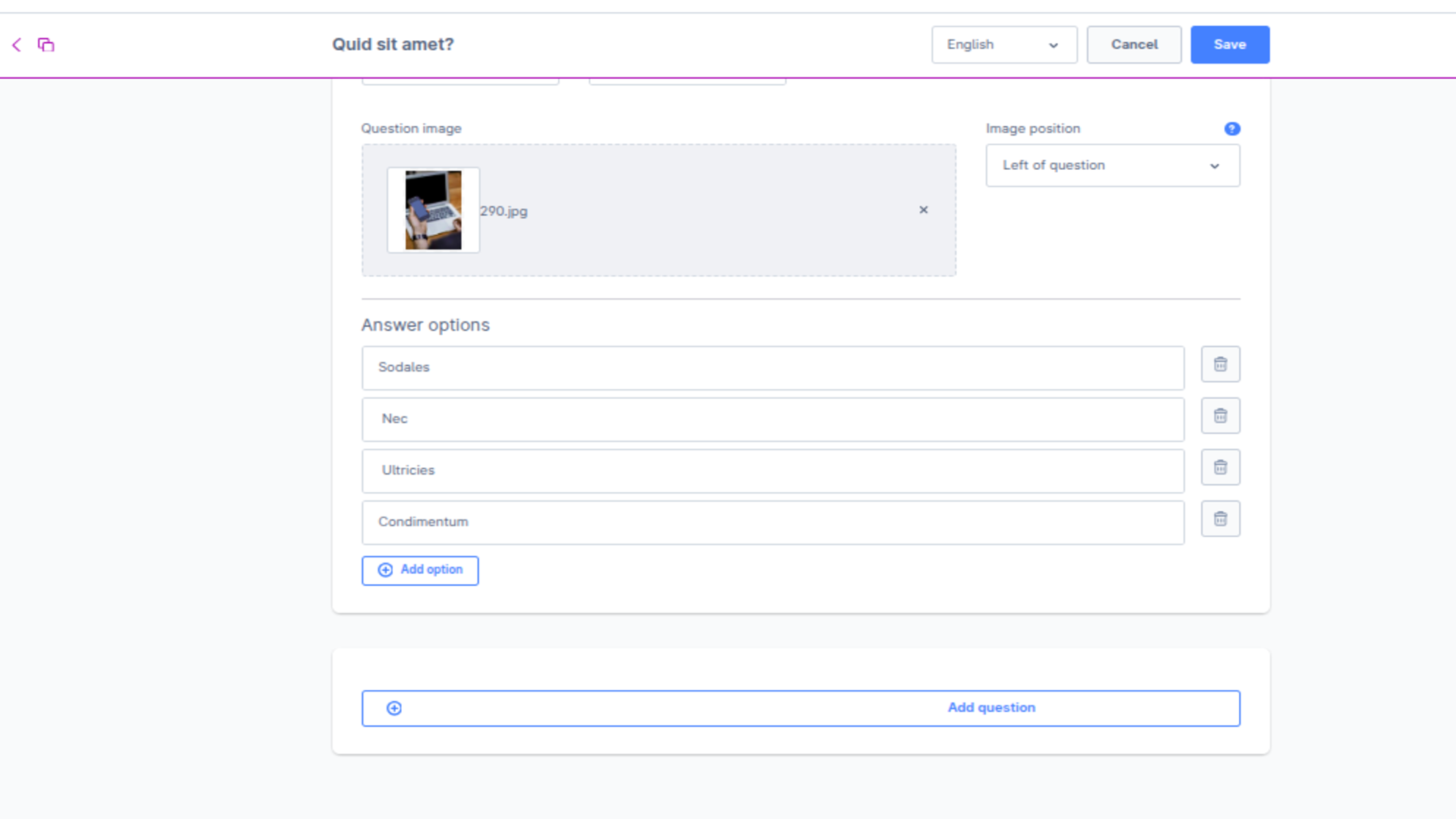Click the Quid sit amet? title
Screen dimensions: 1456x819
pos(393,45)
